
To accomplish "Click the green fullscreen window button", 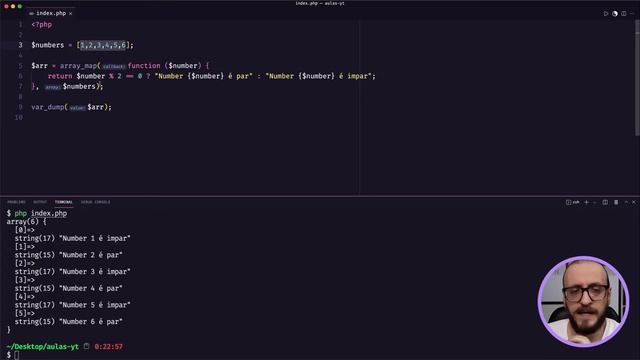I will pos(20,6).
